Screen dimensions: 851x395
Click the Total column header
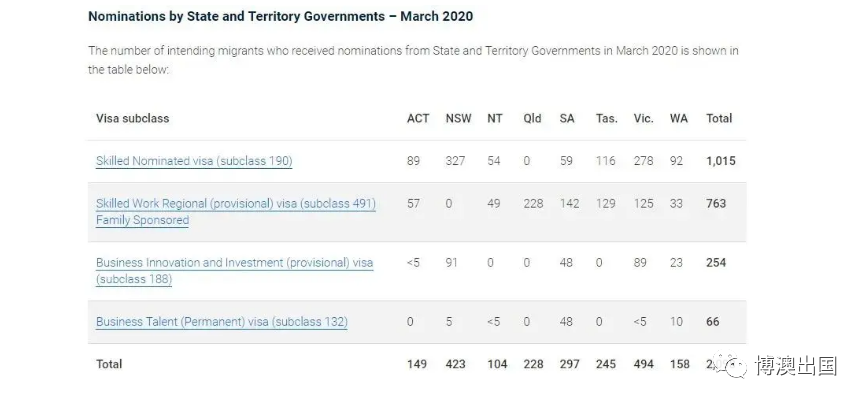[719, 118]
